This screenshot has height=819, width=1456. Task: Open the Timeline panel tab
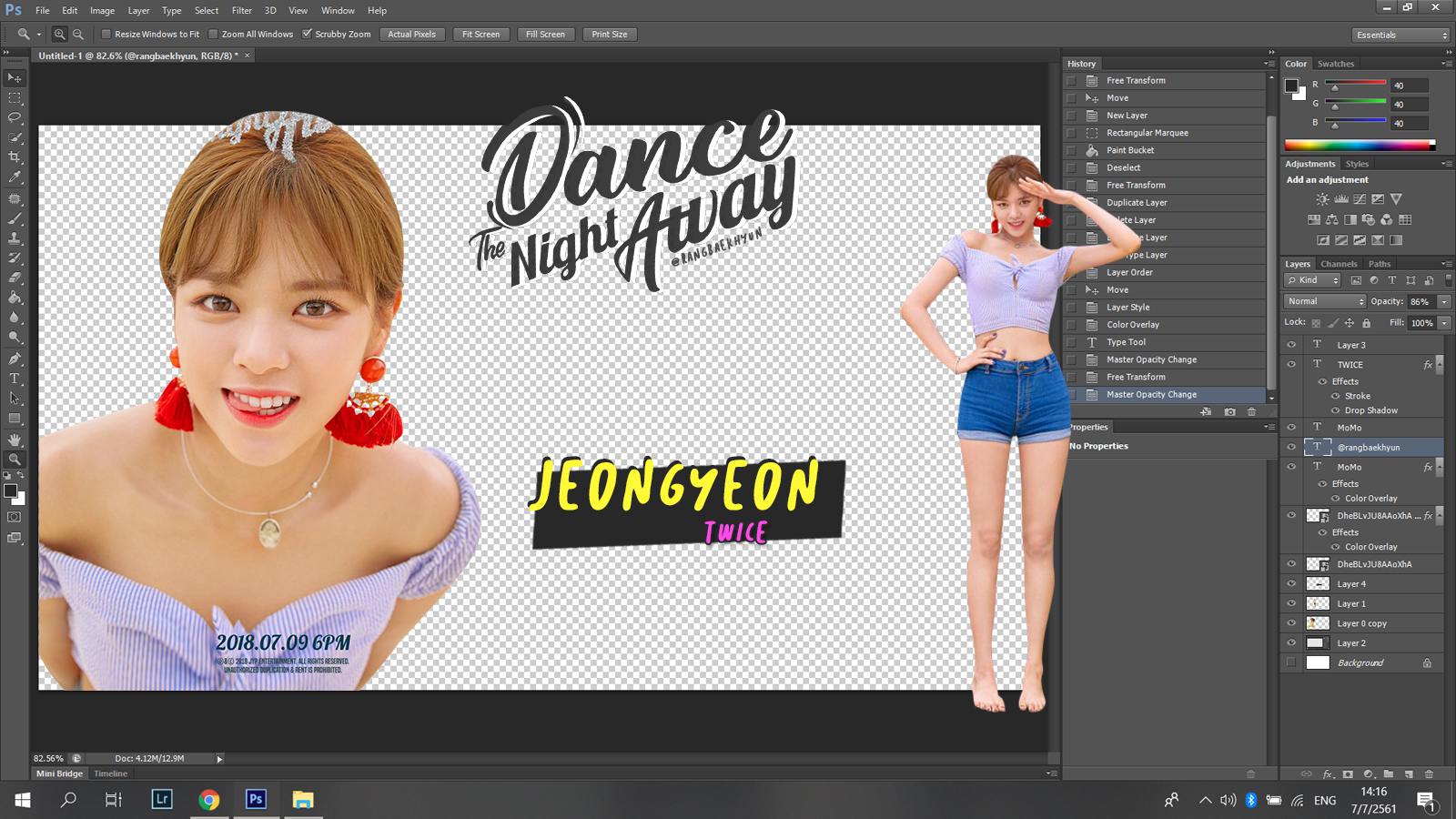[110, 773]
